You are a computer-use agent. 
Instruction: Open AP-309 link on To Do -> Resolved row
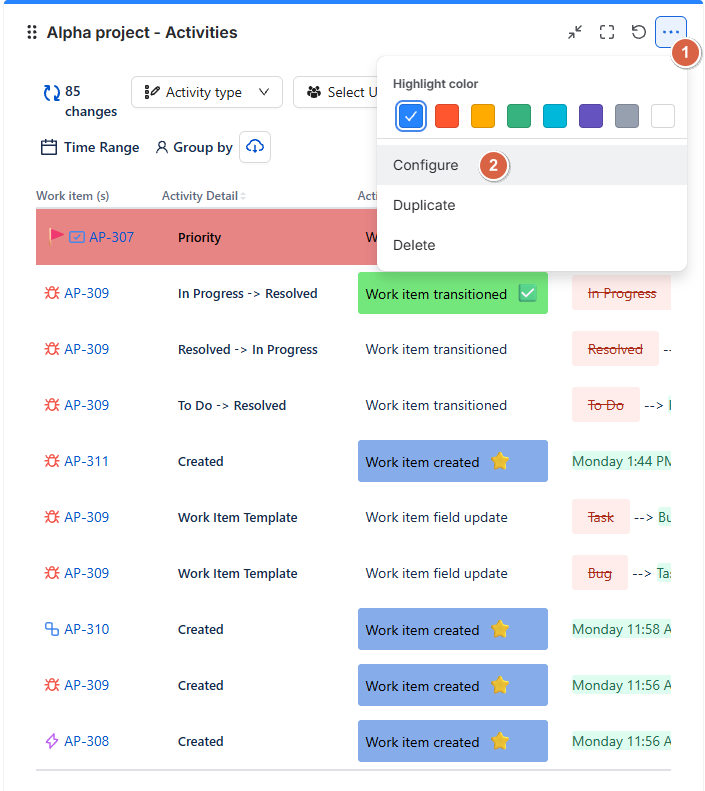point(86,405)
